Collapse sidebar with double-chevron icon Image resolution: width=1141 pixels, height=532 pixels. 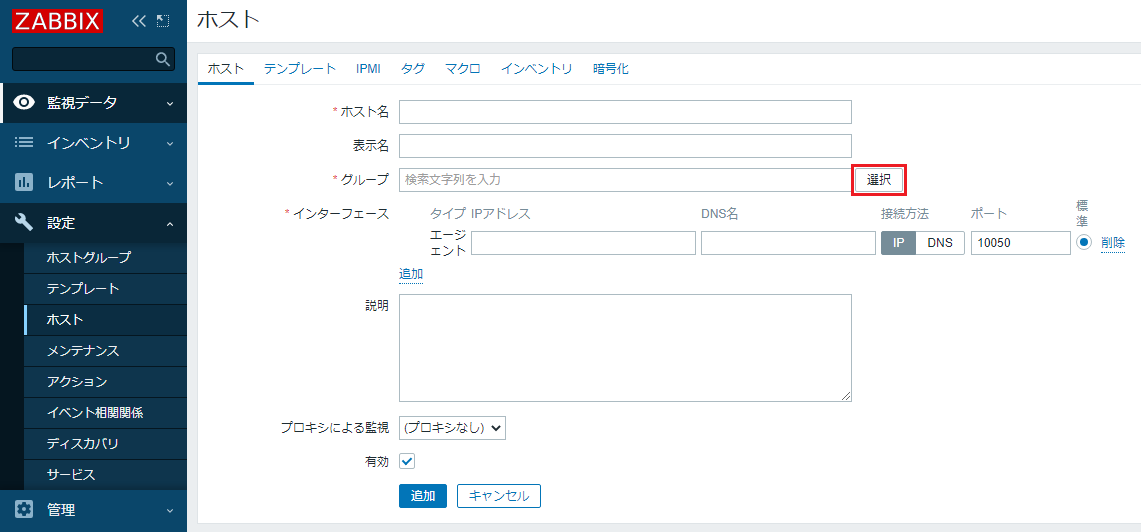click(139, 21)
